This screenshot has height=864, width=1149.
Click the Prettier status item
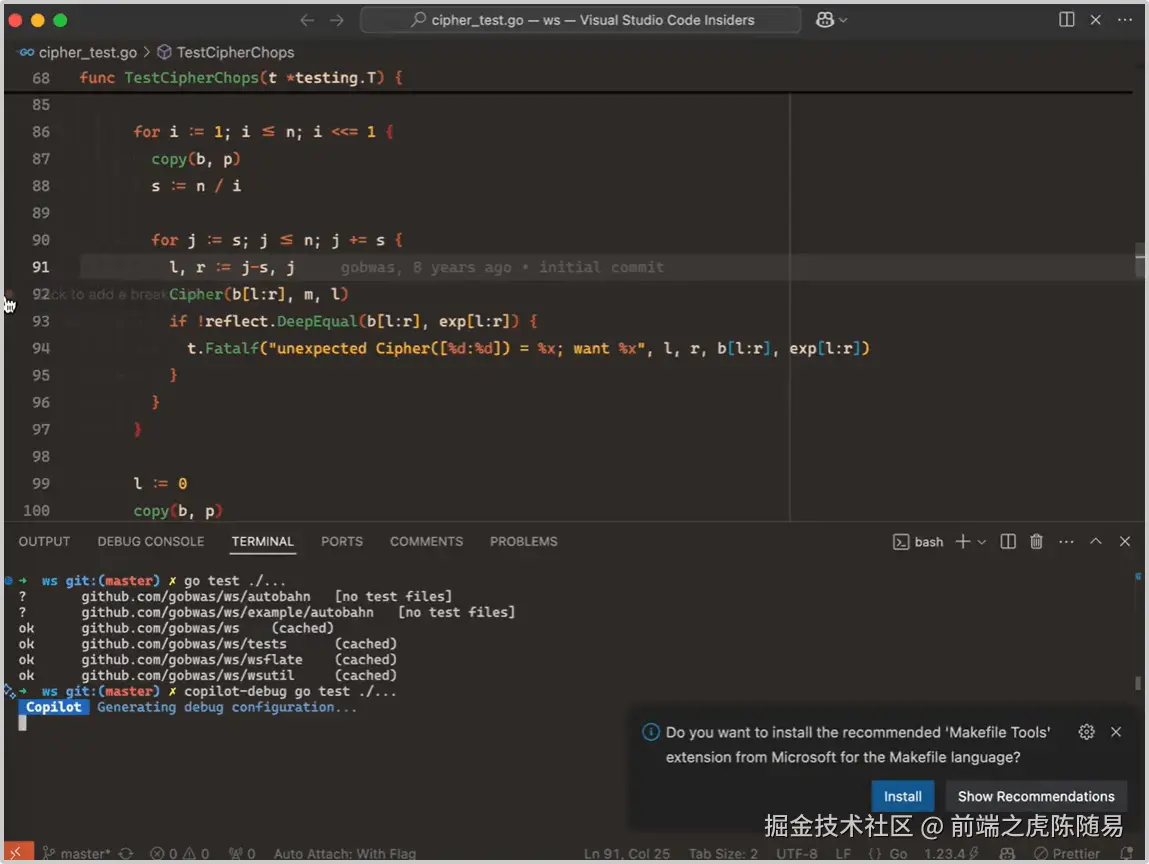1066,853
